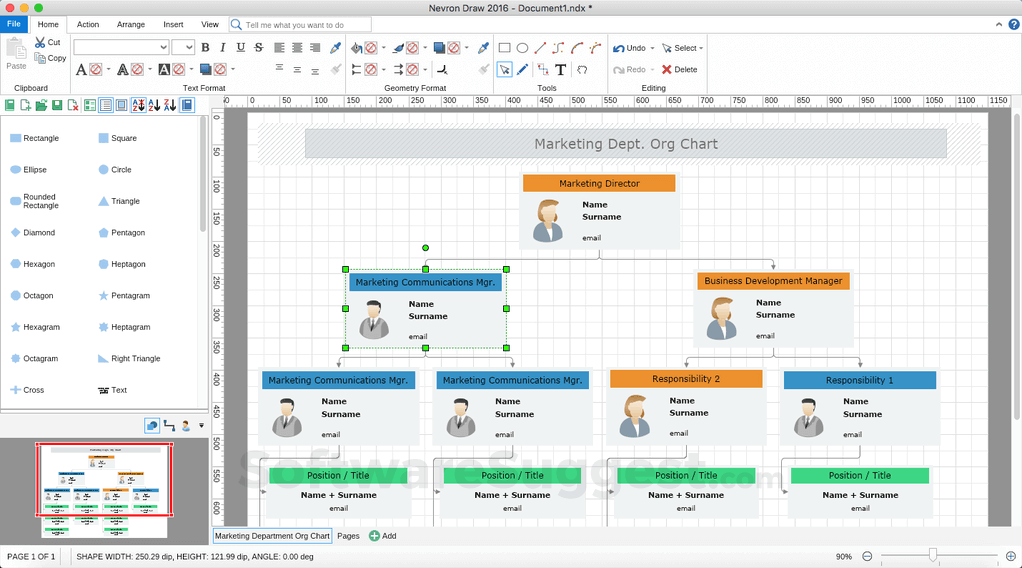Choose the Ellipse drawing tool in Tools
Screen dimensions: 1022x568
522,48
